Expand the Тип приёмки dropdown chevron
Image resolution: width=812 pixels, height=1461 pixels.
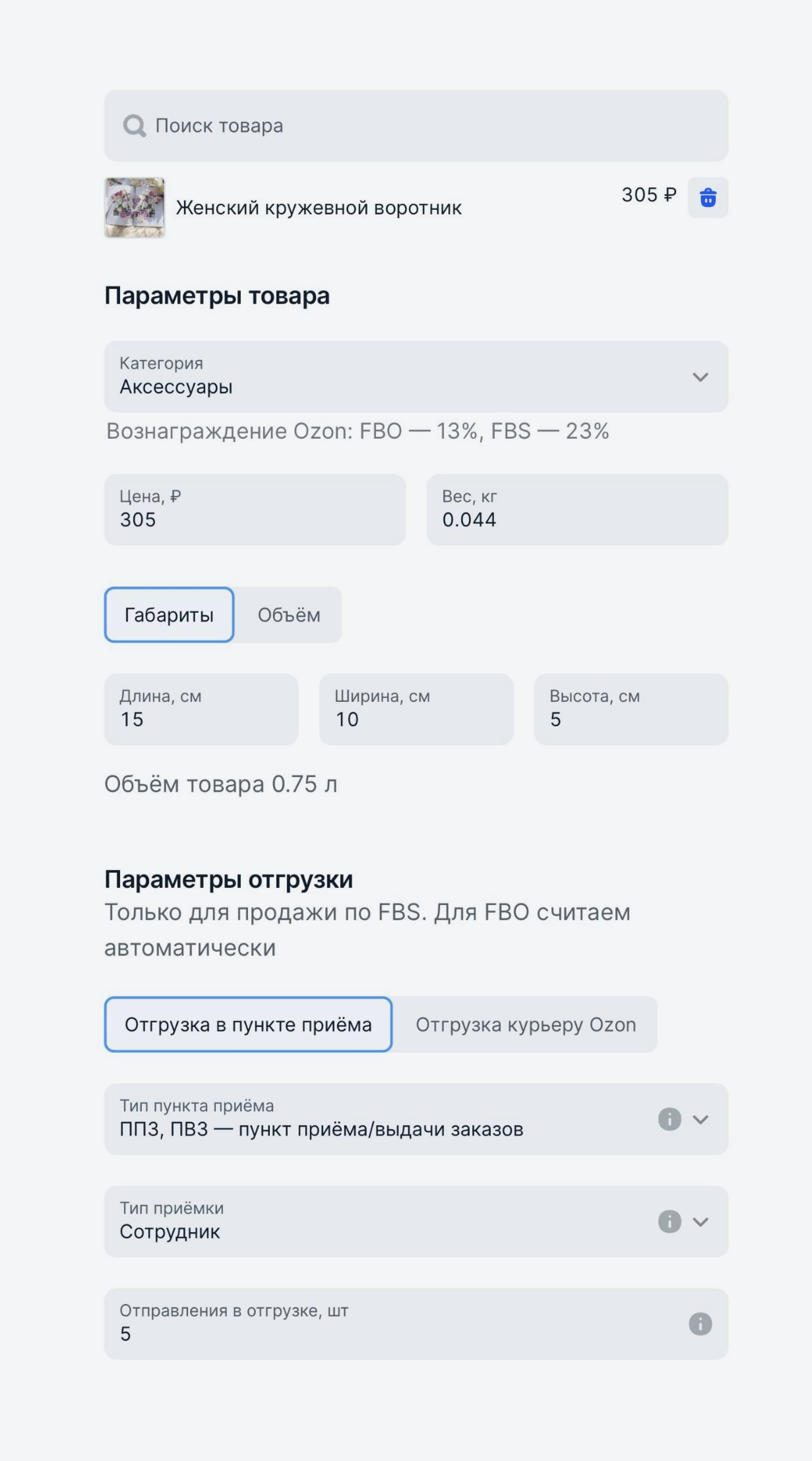tap(700, 1222)
